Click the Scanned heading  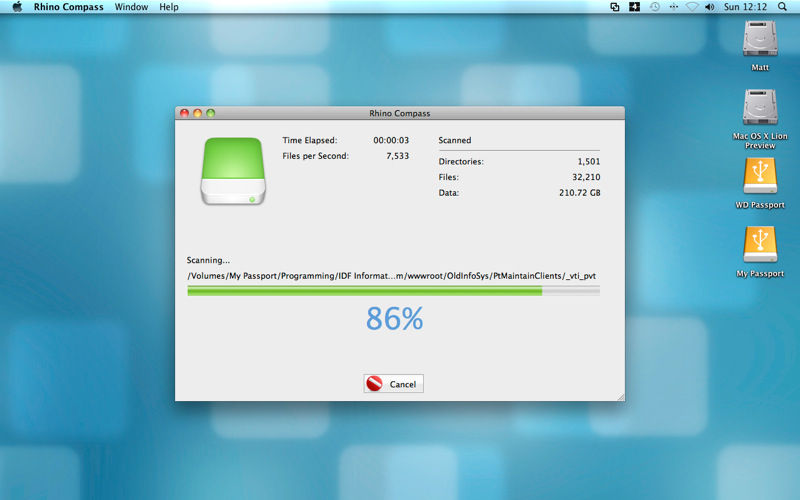click(455, 140)
